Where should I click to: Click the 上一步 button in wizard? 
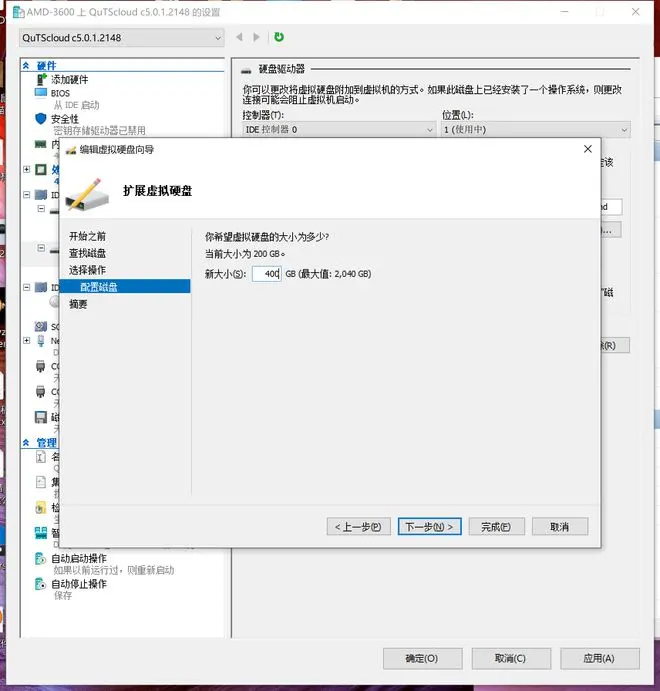pyautogui.click(x=359, y=527)
